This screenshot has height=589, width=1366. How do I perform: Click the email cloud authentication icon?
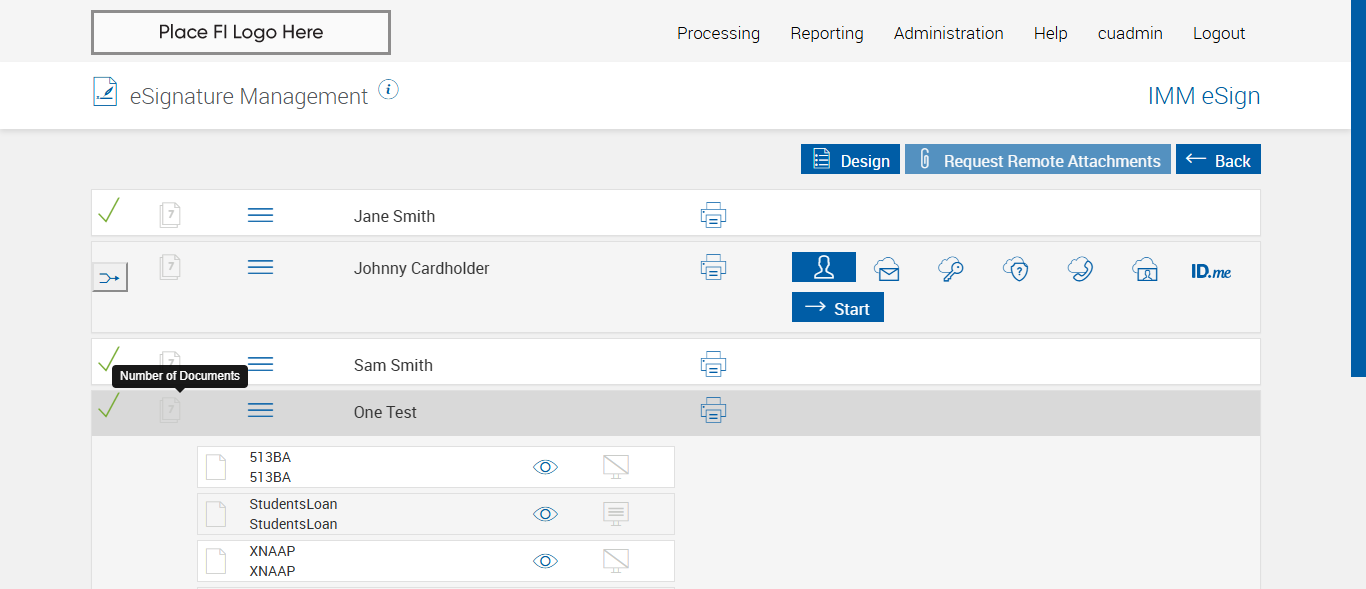(x=886, y=268)
